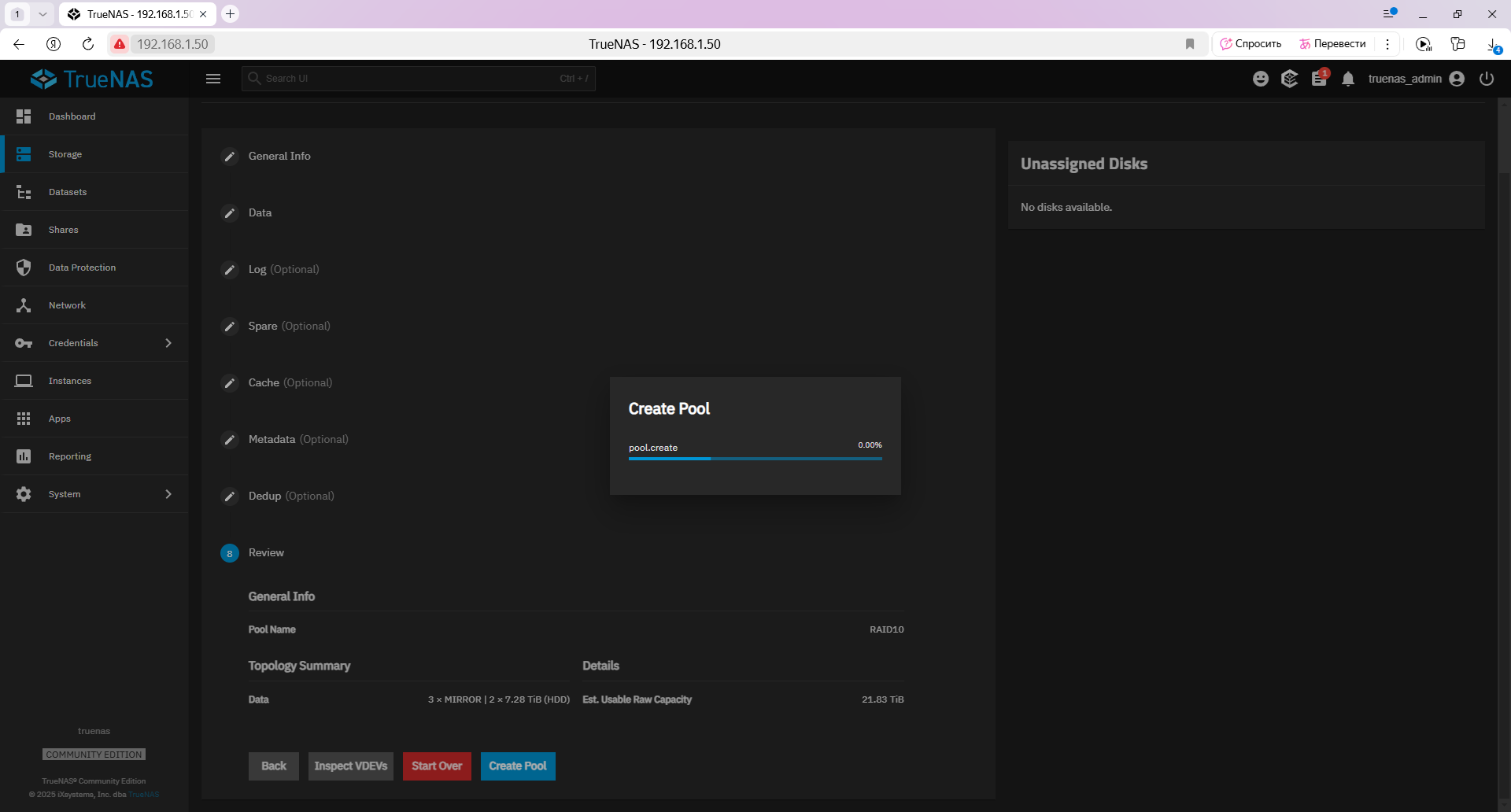Click the pool.create progress bar
1511x812 pixels.
(755, 458)
